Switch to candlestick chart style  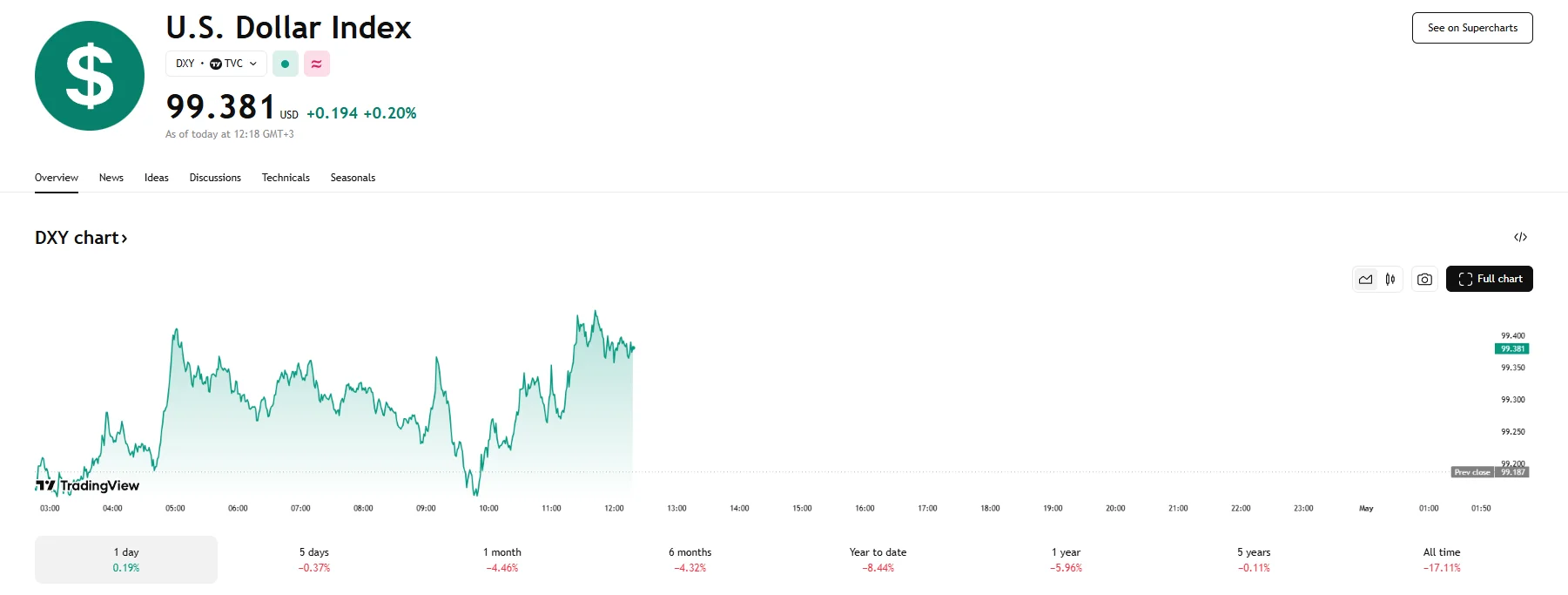pyautogui.click(x=1390, y=280)
